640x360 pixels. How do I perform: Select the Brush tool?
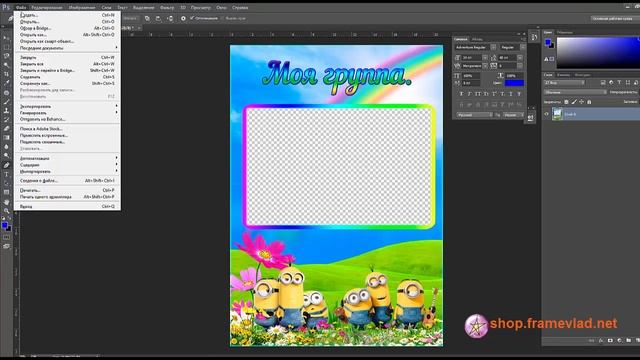point(6,102)
